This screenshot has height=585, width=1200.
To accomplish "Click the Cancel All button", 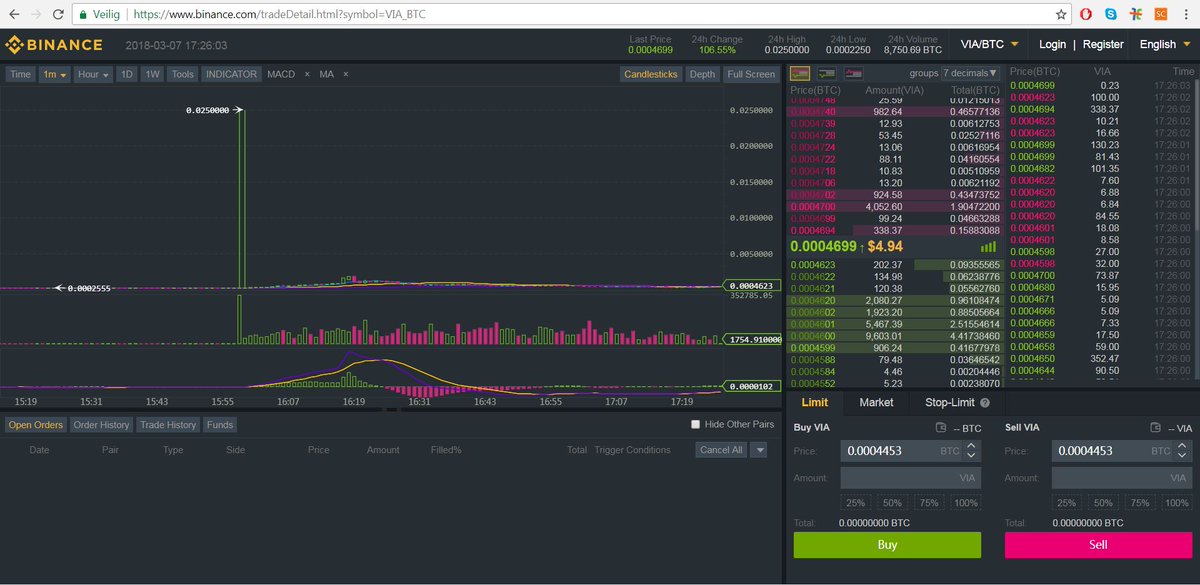I will (721, 450).
